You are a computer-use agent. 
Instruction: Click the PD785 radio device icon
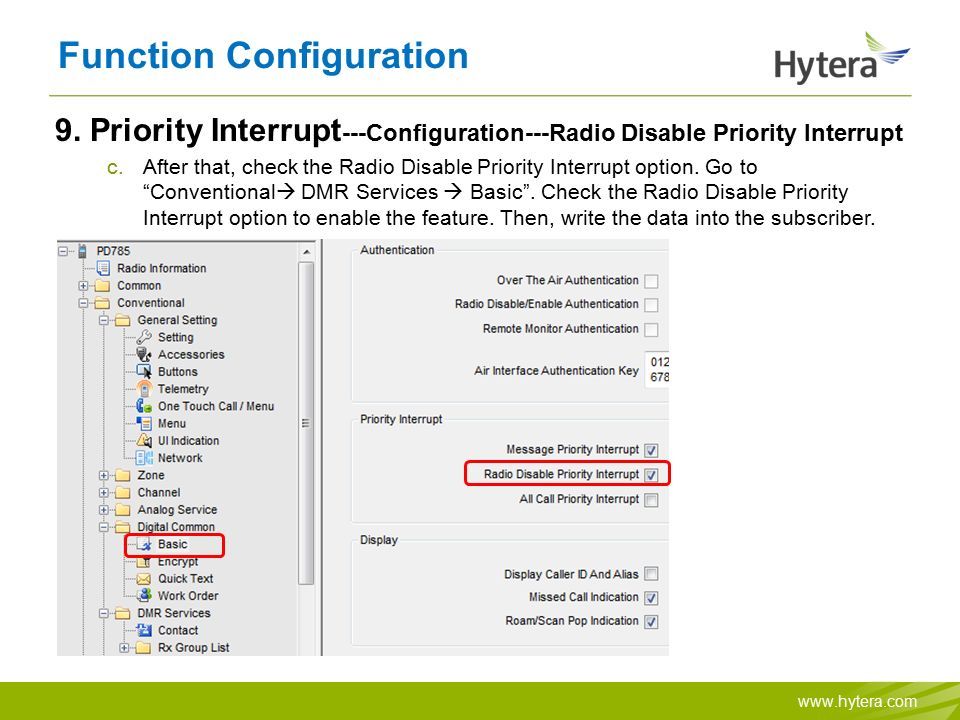click(x=82, y=251)
